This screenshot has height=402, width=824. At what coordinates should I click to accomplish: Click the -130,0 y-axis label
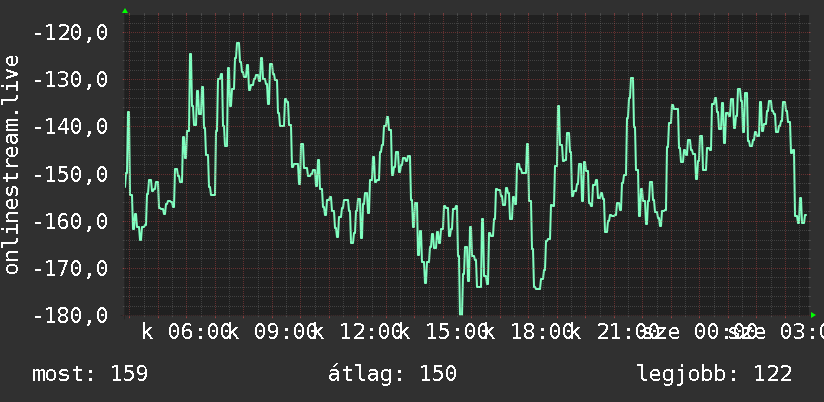(70, 80)
